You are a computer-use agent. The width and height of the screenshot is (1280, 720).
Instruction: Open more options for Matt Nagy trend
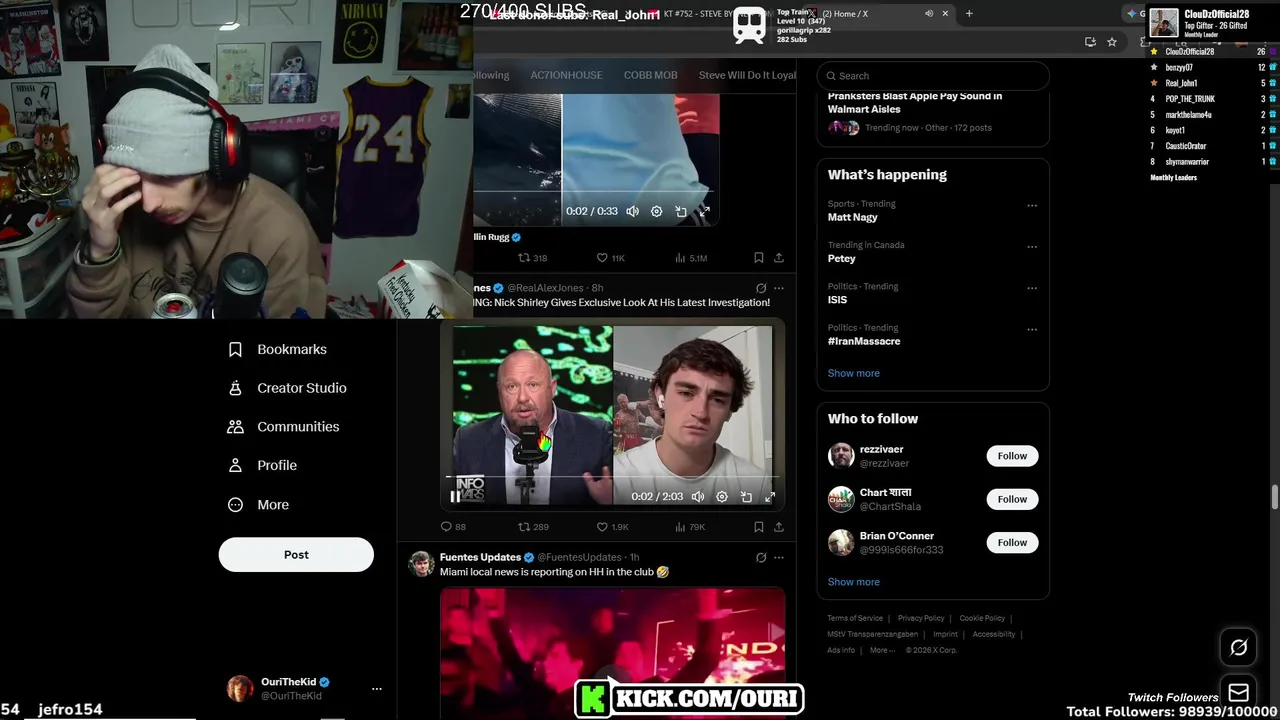click(1032, 206)
